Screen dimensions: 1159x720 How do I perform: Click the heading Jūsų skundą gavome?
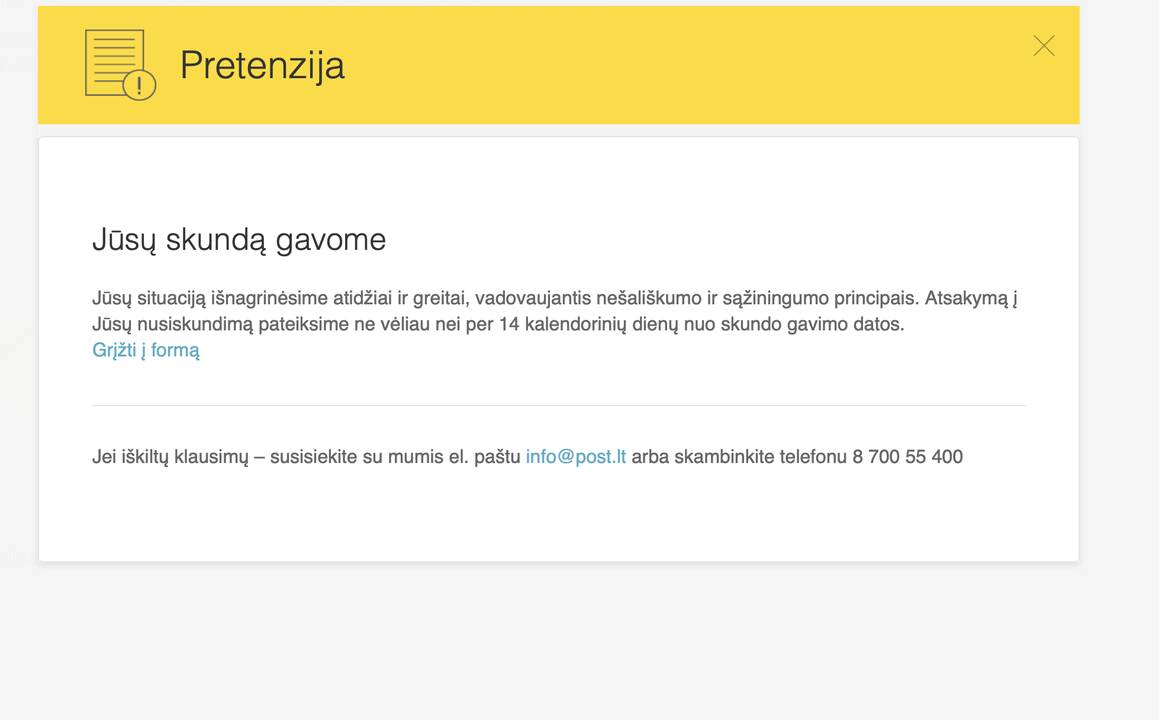coord(239,240)
